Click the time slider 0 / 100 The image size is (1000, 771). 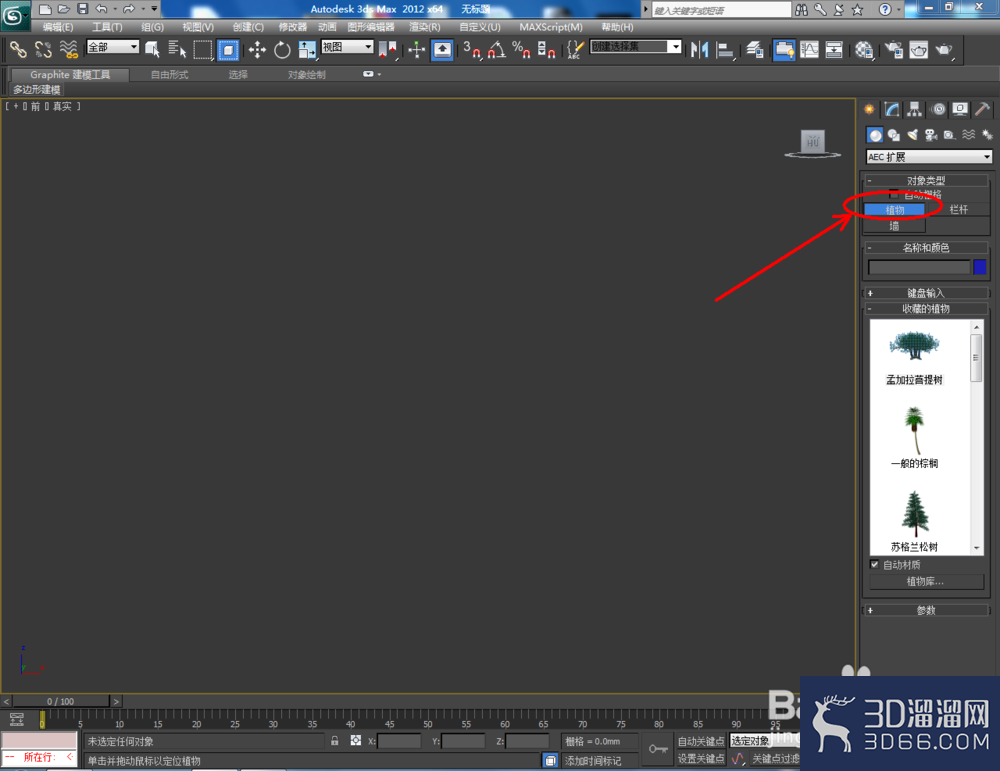click(61, 701)
